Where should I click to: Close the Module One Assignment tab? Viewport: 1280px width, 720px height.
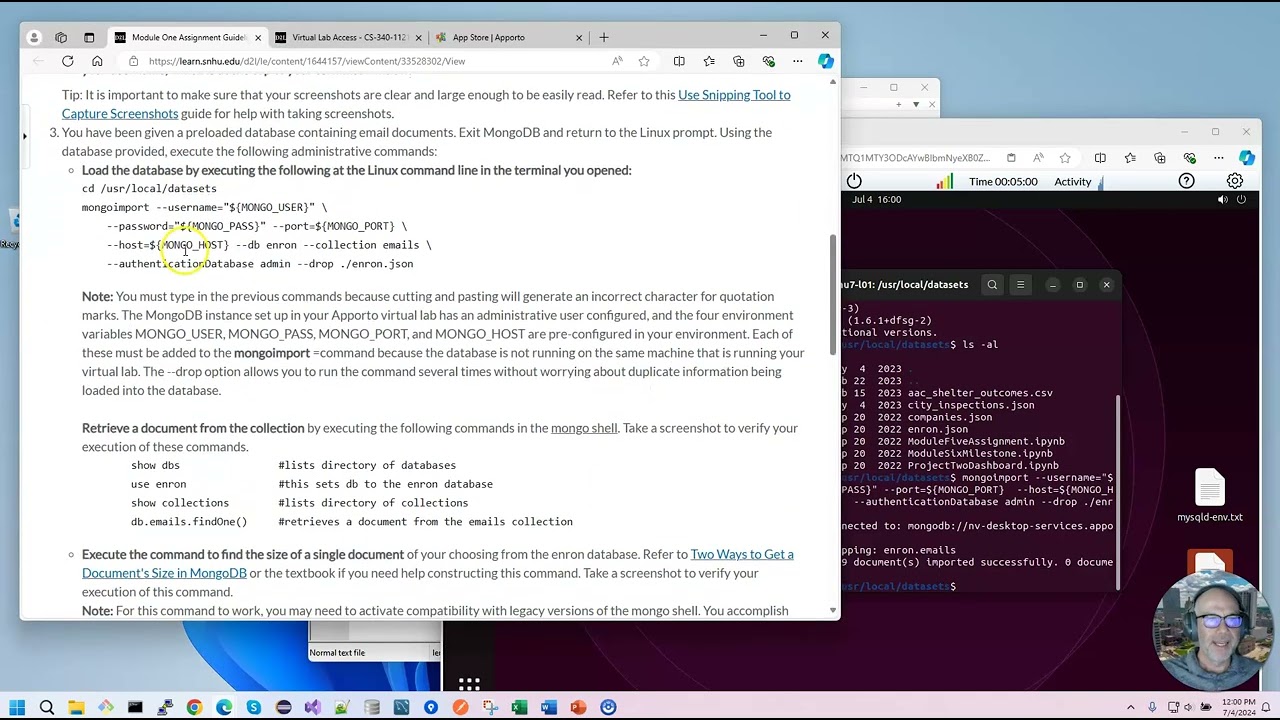(x=257, y=37)
